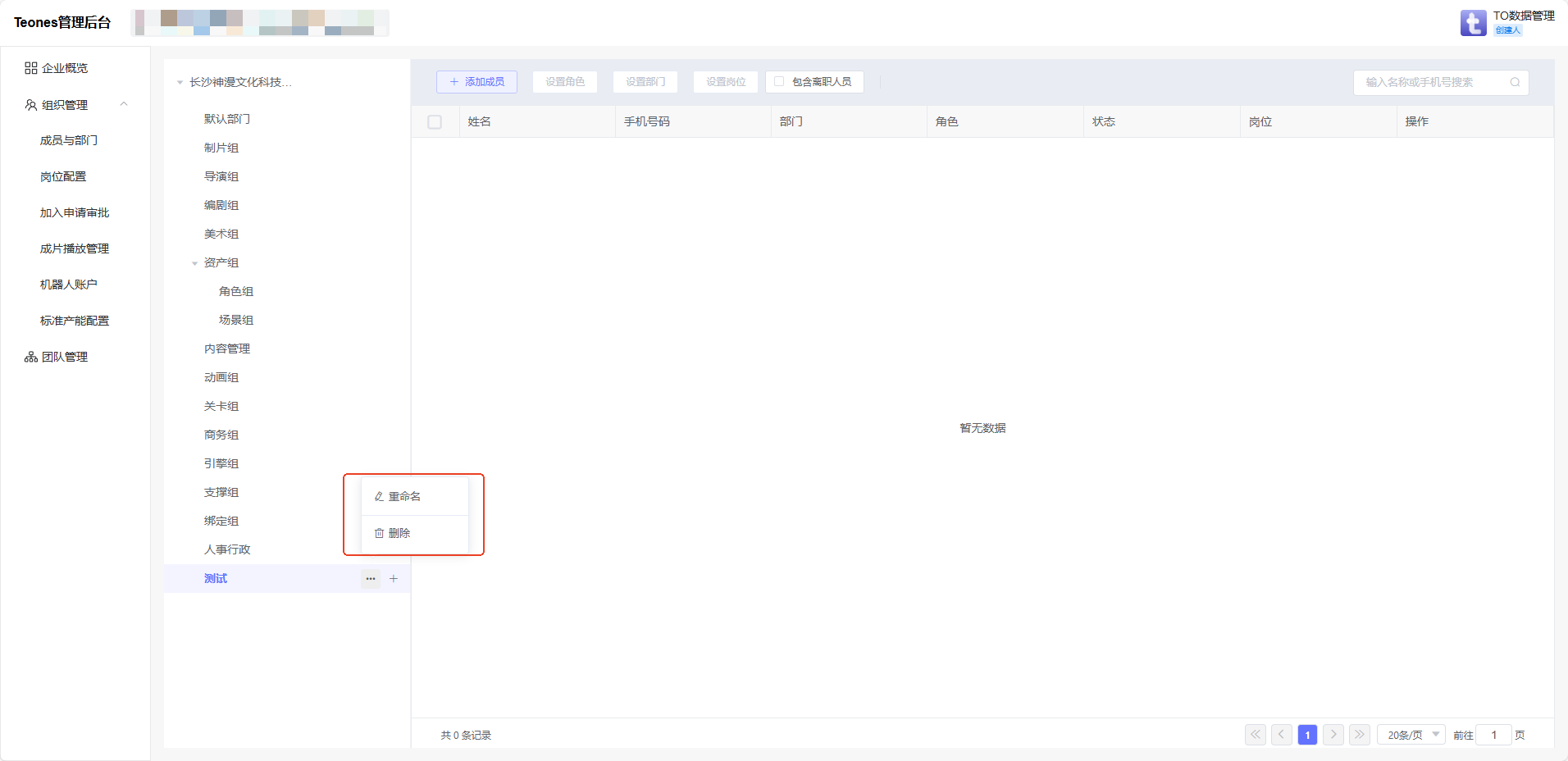Check the select-all checkbox in table header
This screenshot has height=761, width=1568.
[x=435, y=122]
